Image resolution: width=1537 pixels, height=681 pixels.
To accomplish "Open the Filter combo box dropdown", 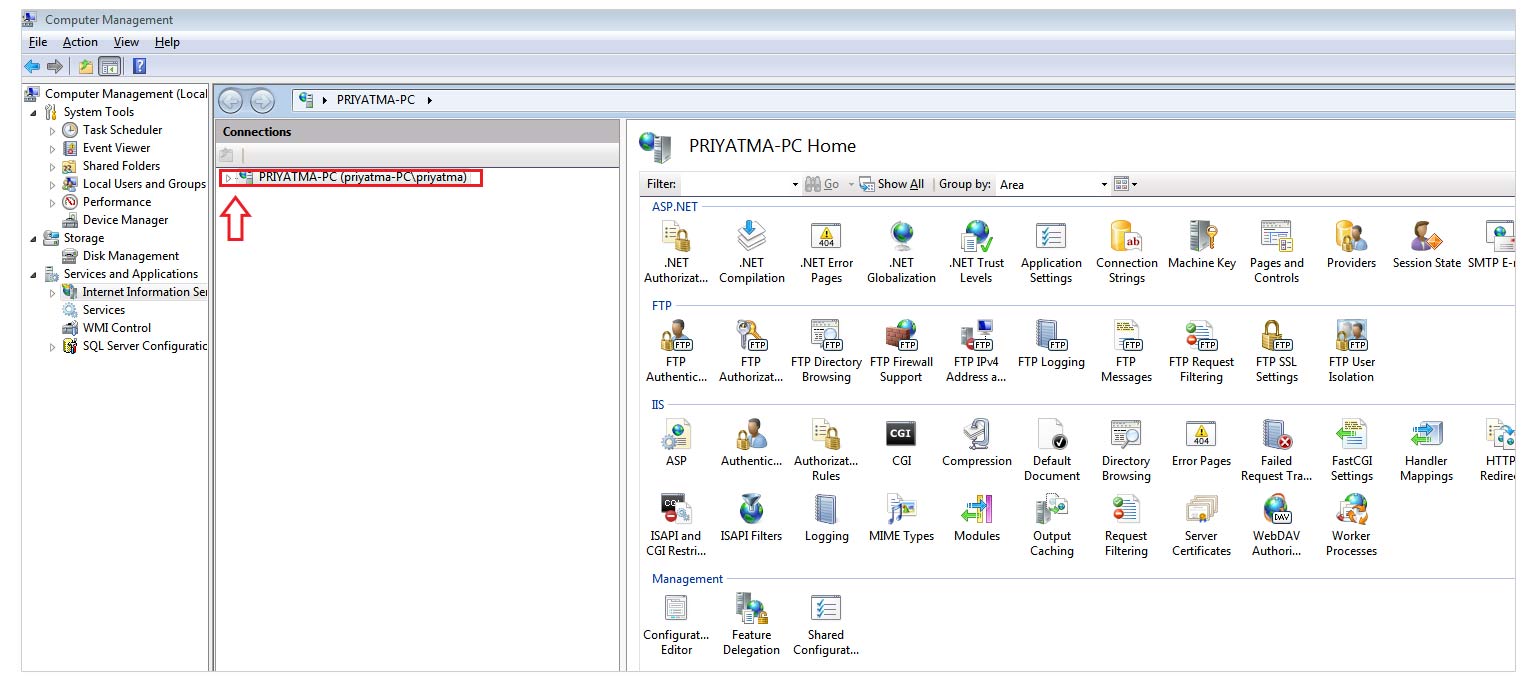I will click(x=795, y=184).
